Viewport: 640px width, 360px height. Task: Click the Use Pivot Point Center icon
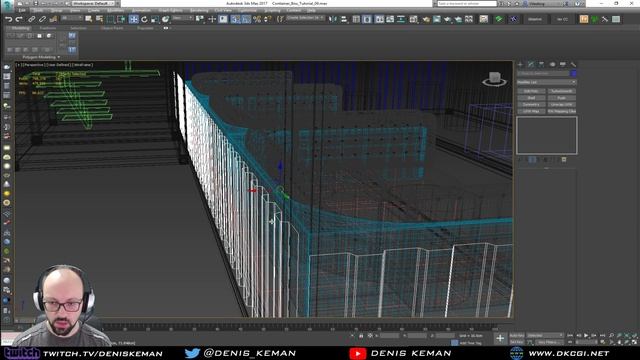[200, 19]
